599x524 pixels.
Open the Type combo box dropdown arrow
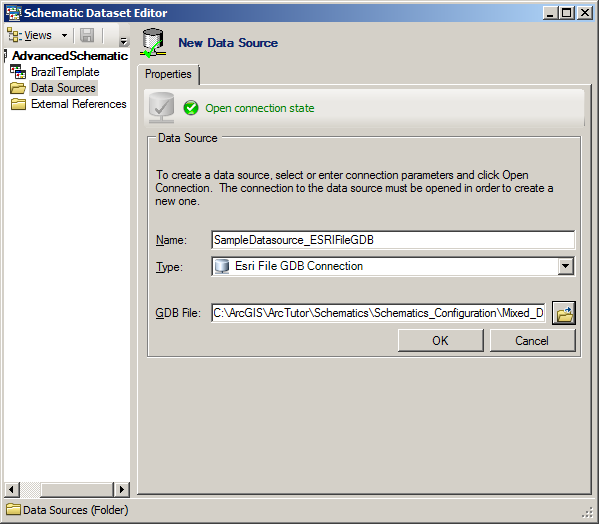click(x=565, y=266)
